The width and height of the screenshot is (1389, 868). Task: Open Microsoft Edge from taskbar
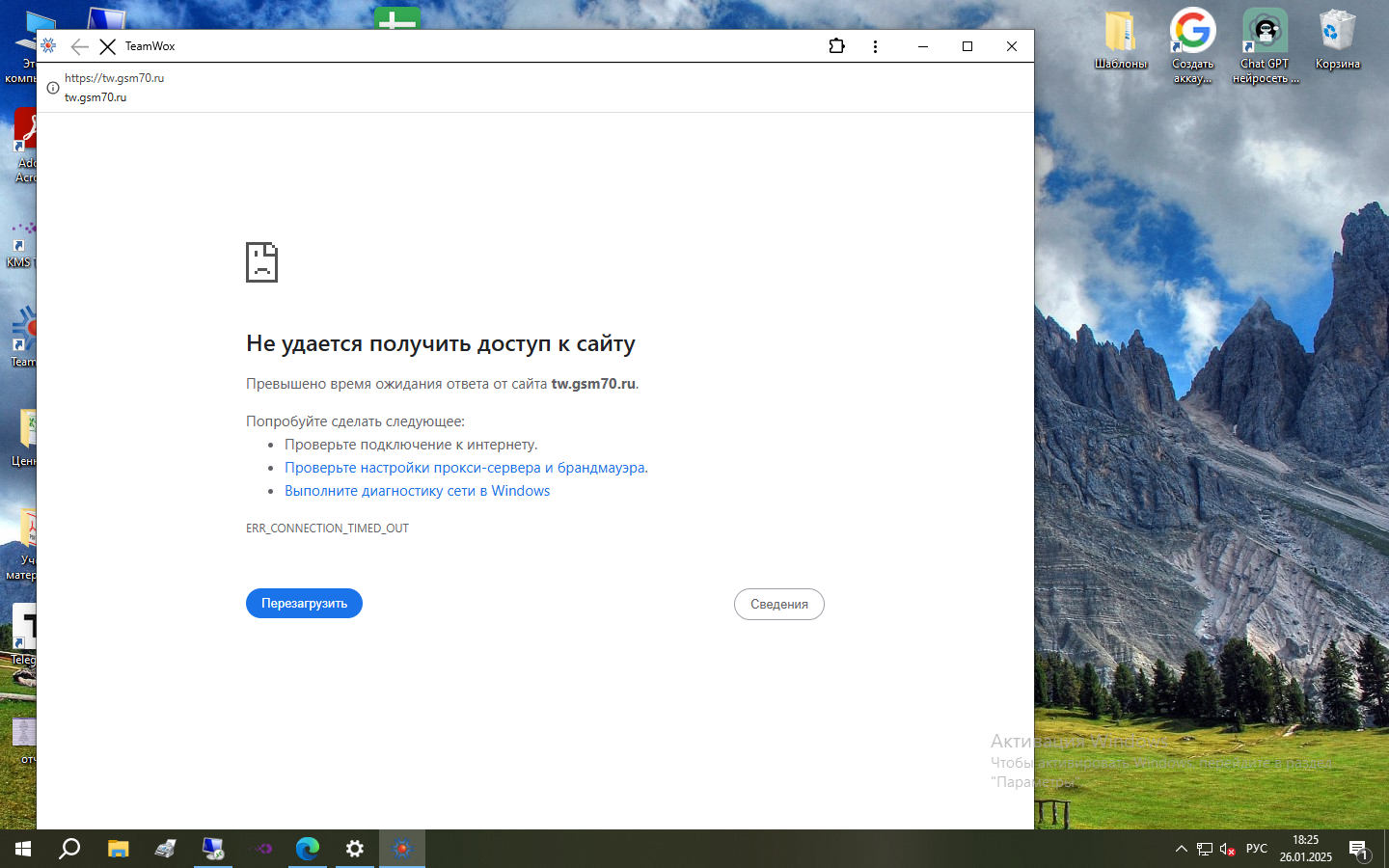[x=308, y=849]
